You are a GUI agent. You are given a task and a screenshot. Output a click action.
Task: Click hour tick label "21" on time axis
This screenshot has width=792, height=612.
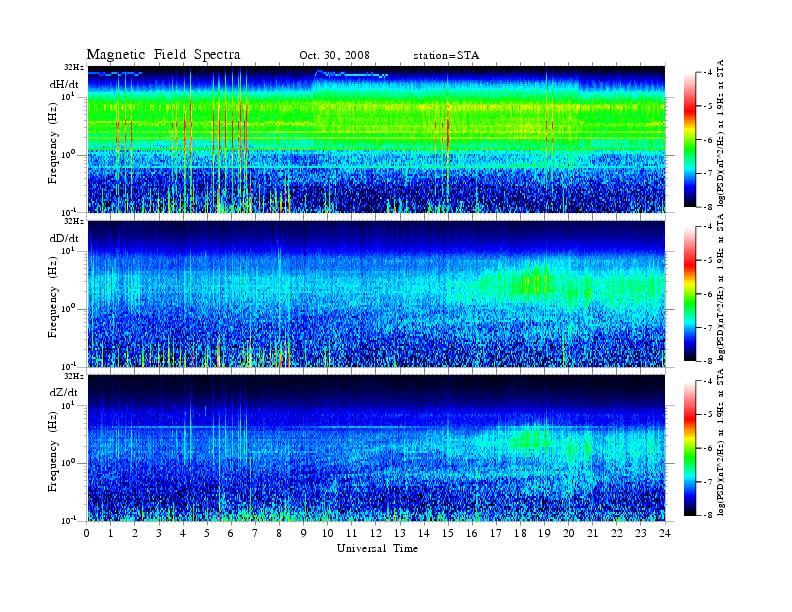pos(592,533)
